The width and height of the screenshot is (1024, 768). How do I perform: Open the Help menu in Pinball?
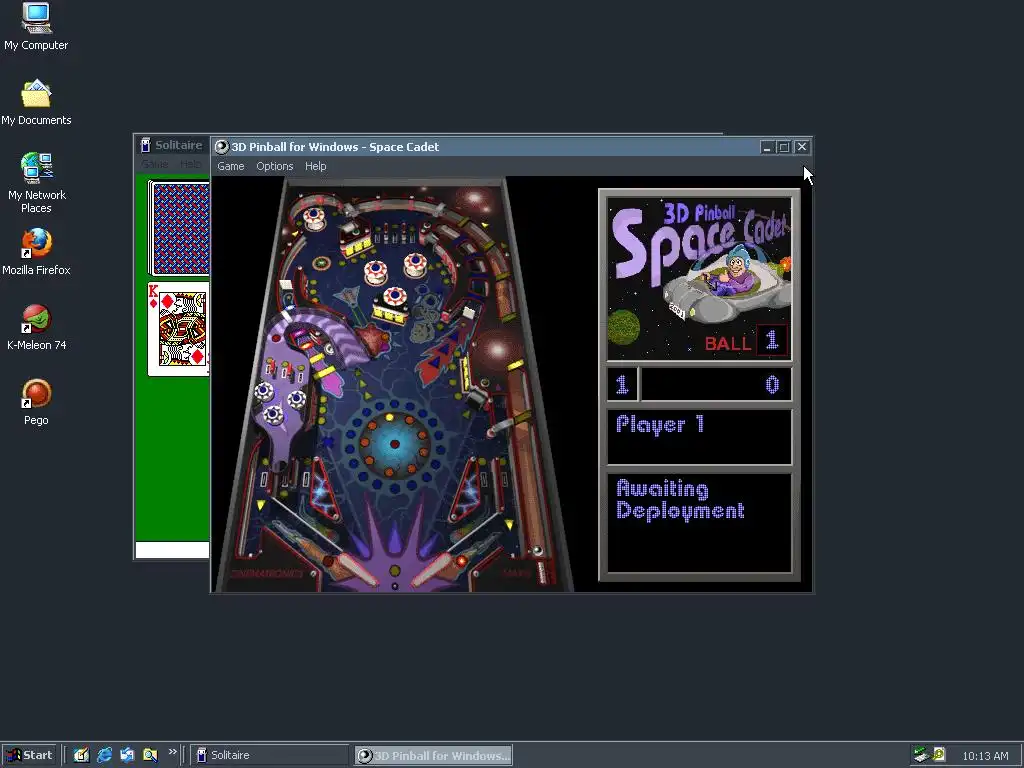pos(315,166)
